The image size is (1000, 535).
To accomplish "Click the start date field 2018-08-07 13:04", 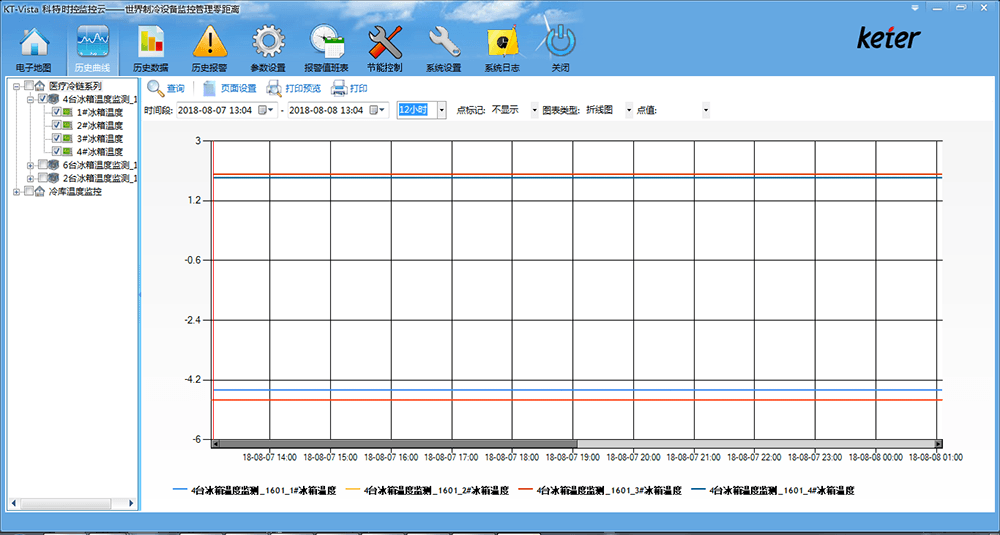I will (217, 110).
